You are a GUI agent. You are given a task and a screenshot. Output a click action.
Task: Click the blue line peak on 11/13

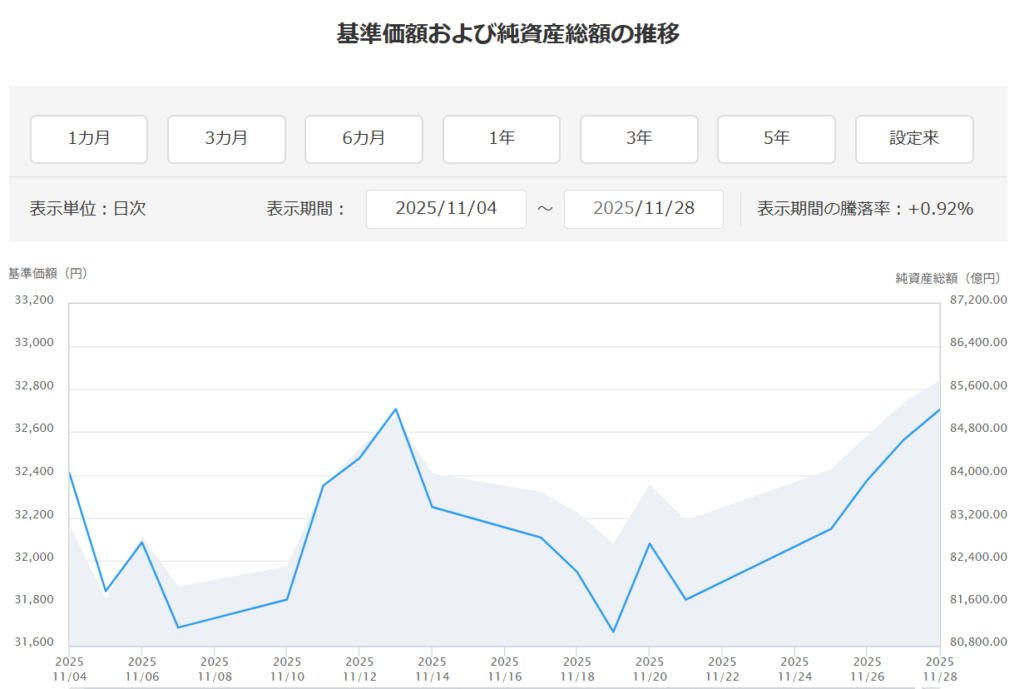396,409
